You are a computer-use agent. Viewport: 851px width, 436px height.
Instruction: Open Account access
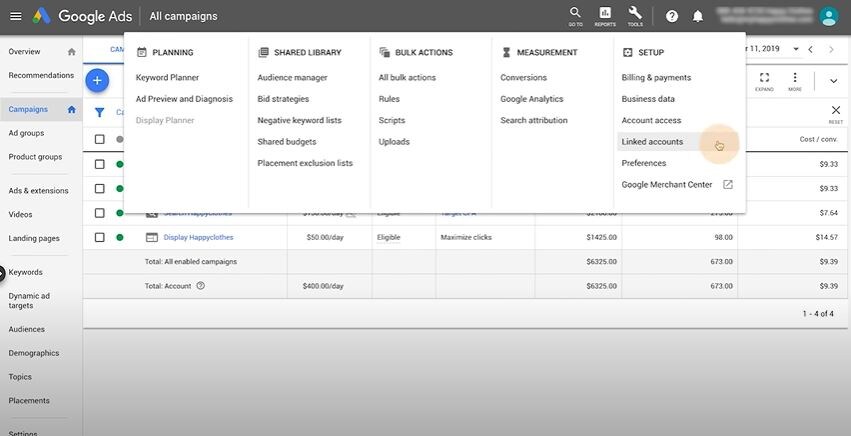coord(651,121)
